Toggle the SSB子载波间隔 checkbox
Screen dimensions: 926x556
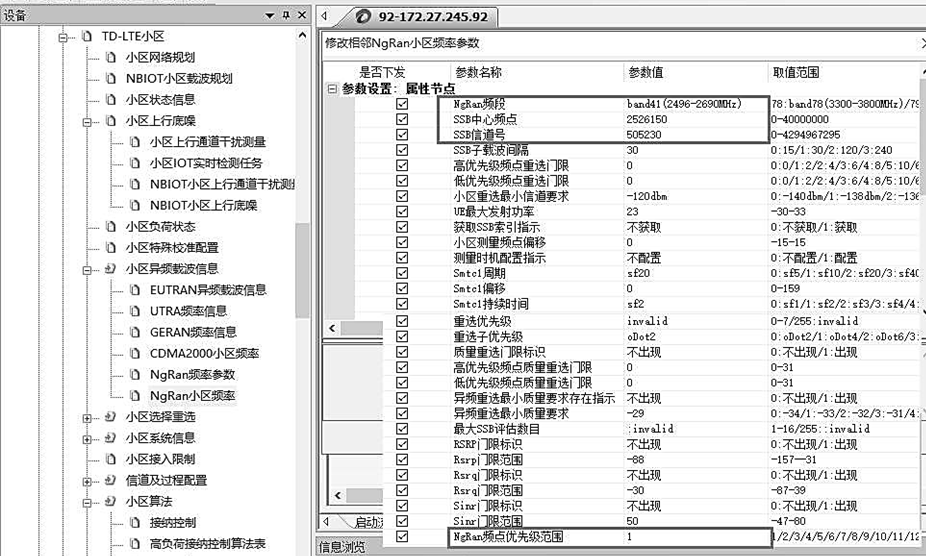point(402,150)
